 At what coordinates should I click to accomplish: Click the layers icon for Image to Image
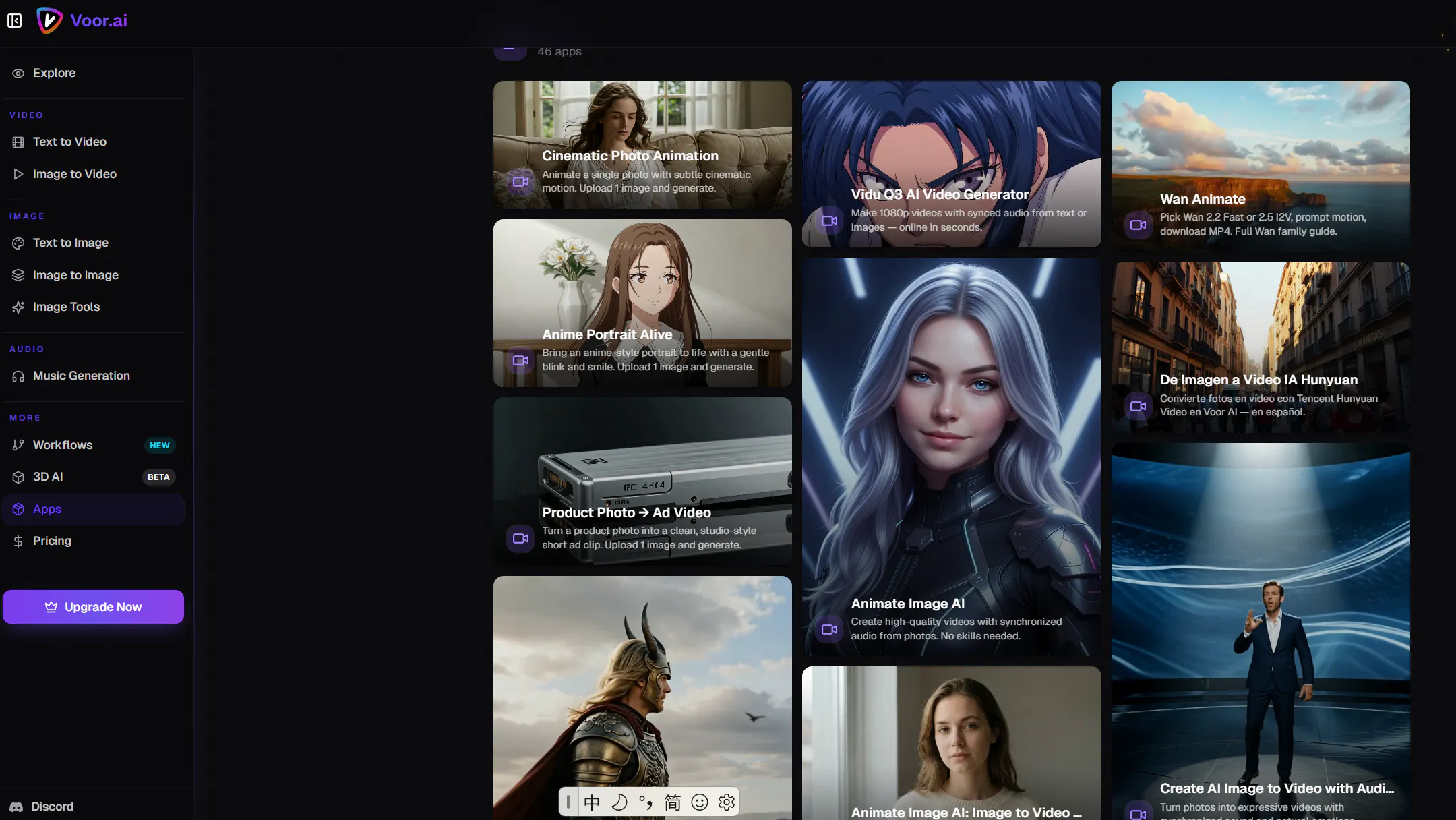coord(18,275)
